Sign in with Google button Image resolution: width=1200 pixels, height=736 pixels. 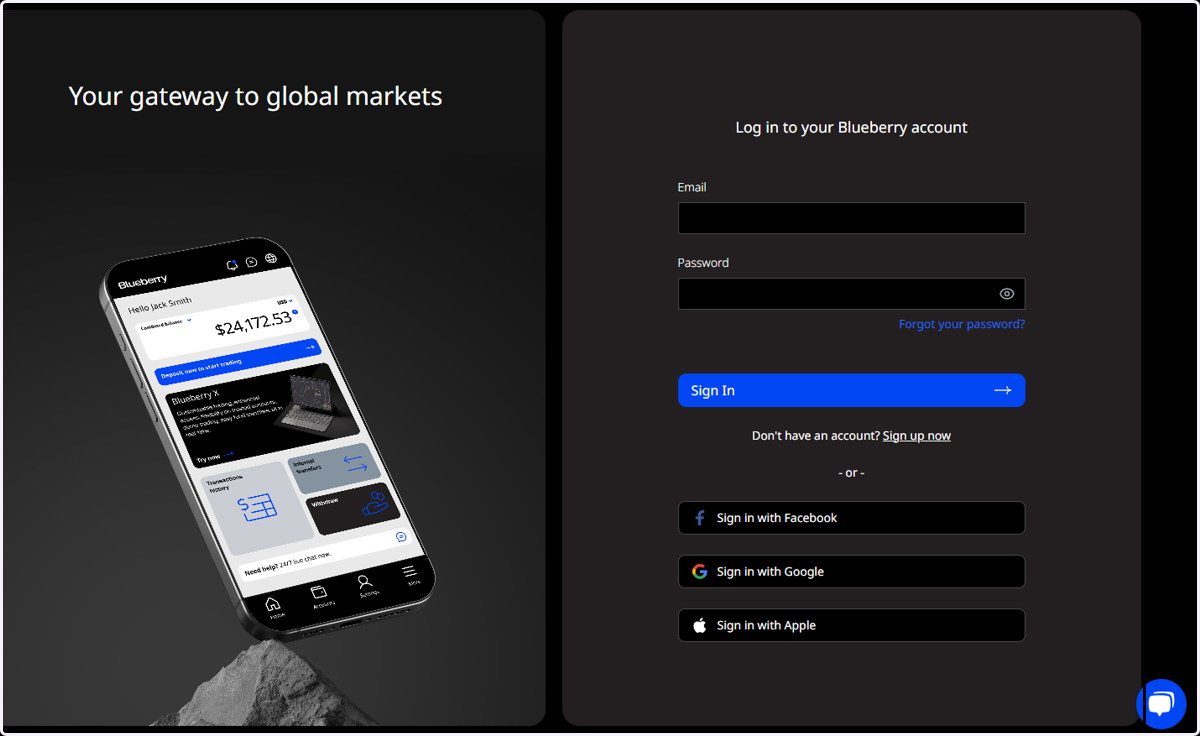click(851, 572)
